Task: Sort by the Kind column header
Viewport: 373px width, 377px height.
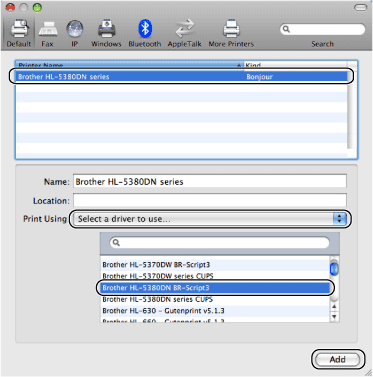Action: pos(295,65)
